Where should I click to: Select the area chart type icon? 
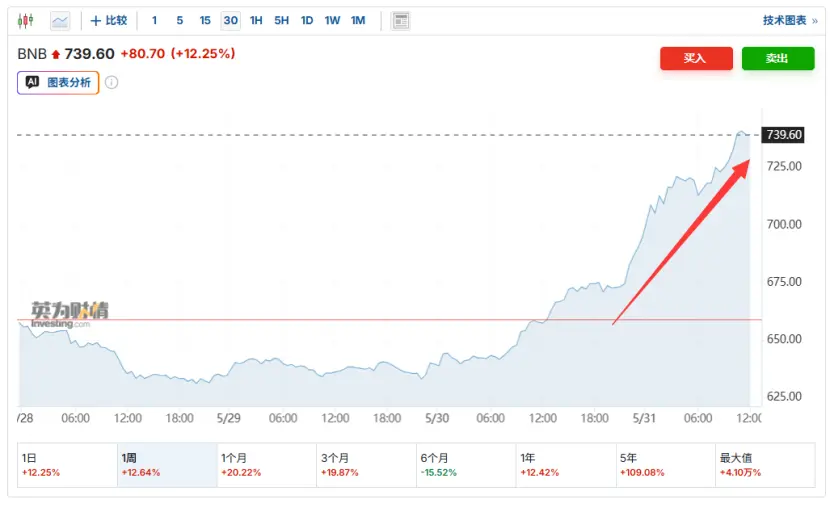(x=60, y=21)
